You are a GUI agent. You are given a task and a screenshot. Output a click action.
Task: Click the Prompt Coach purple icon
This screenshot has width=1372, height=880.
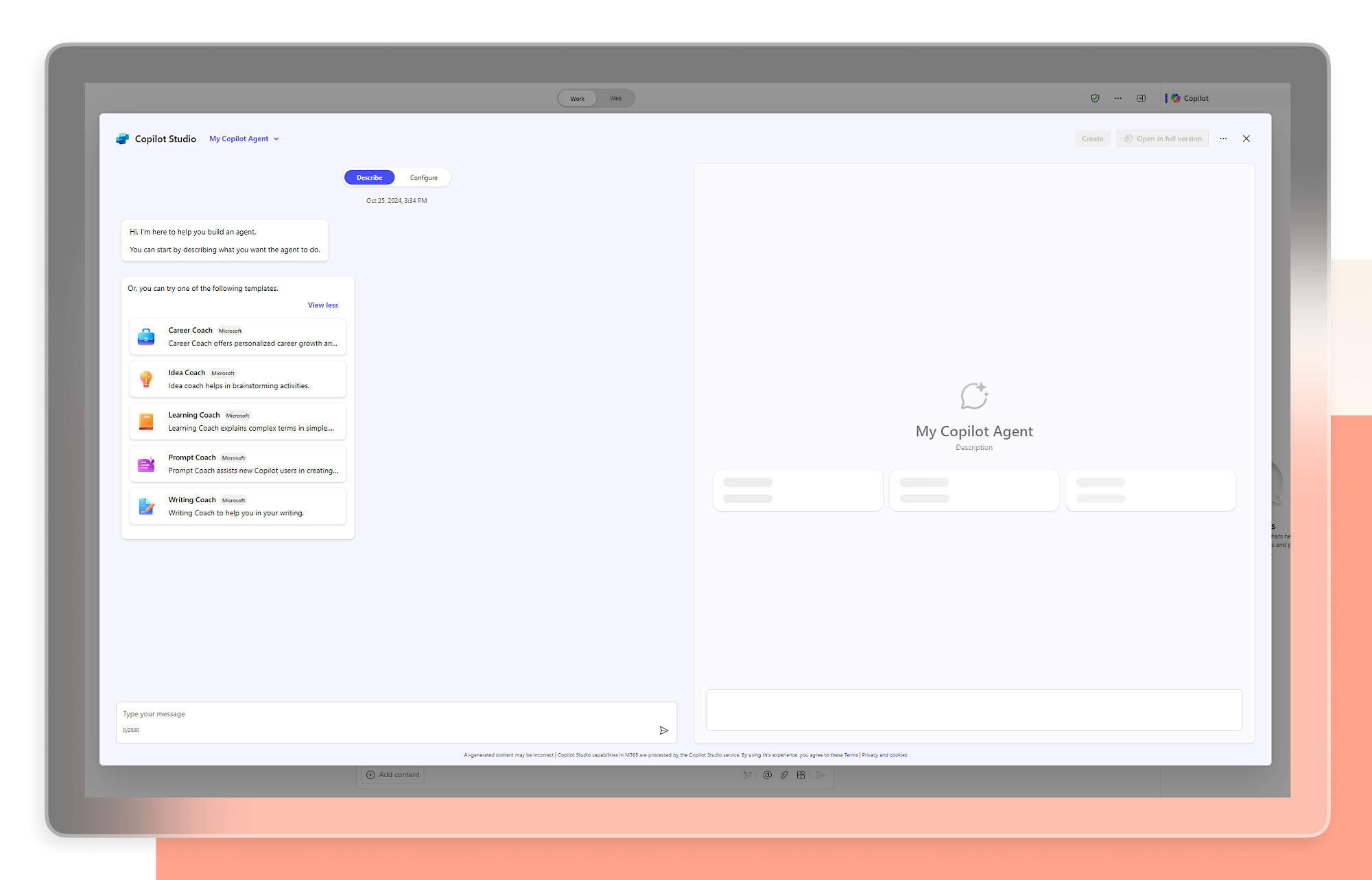click(146, 464)
